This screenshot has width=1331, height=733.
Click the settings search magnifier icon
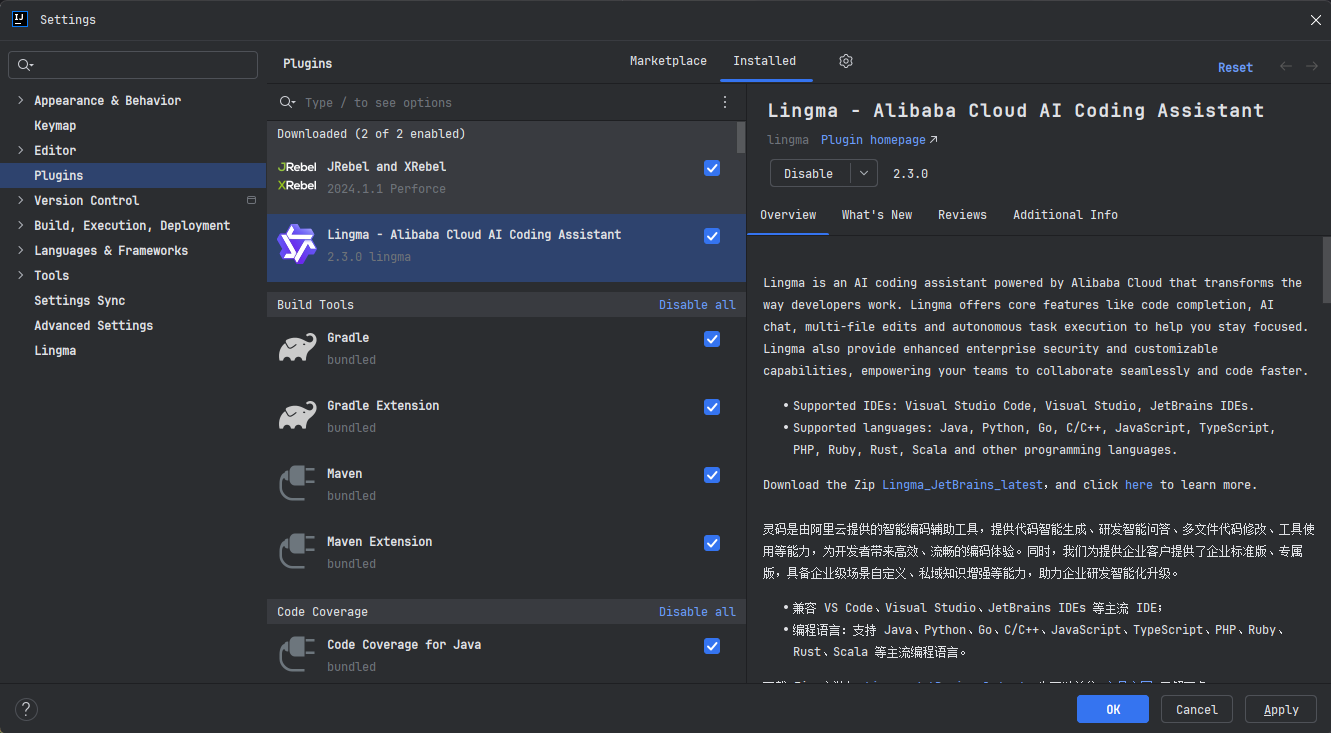click(x=25, y=65)
